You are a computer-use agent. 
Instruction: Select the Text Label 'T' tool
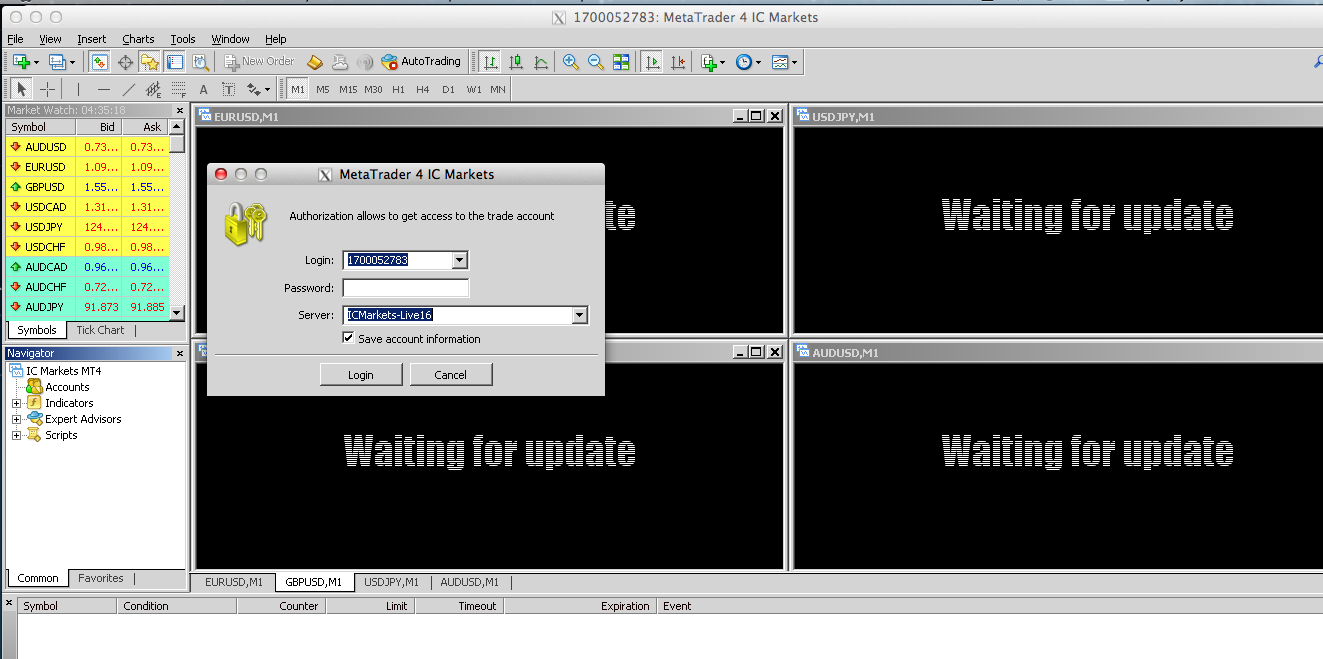[228, 89]
